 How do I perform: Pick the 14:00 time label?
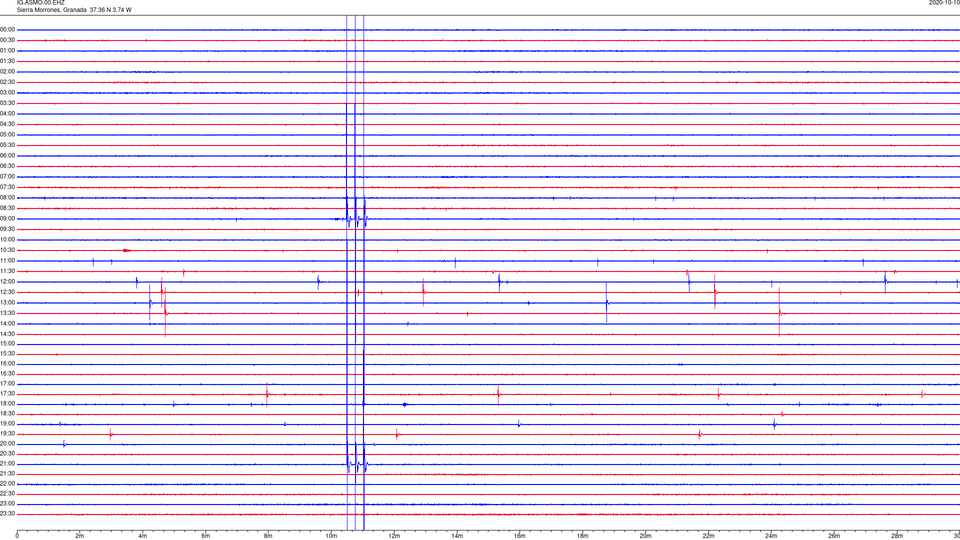click(8, 324)
